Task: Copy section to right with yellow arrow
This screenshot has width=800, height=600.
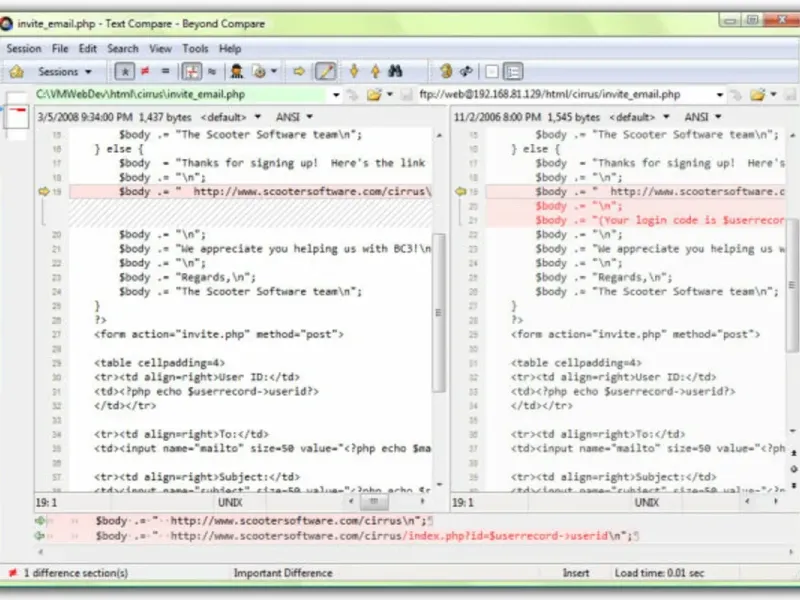Action: click(299, 71)
